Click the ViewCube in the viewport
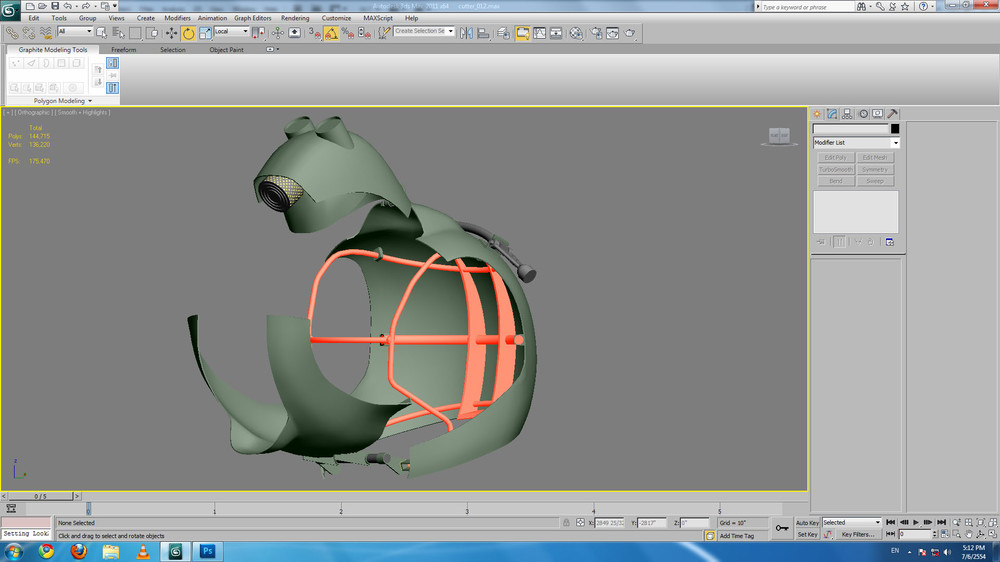1000x562 pixels. [x=778, y=135]
